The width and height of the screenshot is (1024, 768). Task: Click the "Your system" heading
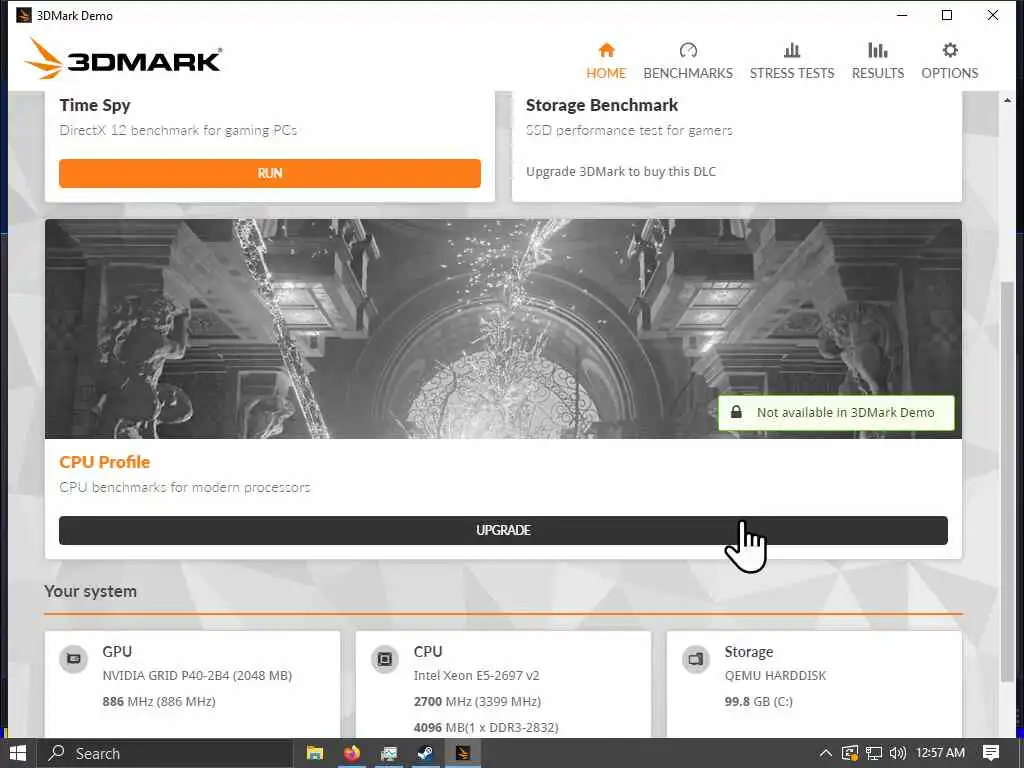(x=90, y=592)
